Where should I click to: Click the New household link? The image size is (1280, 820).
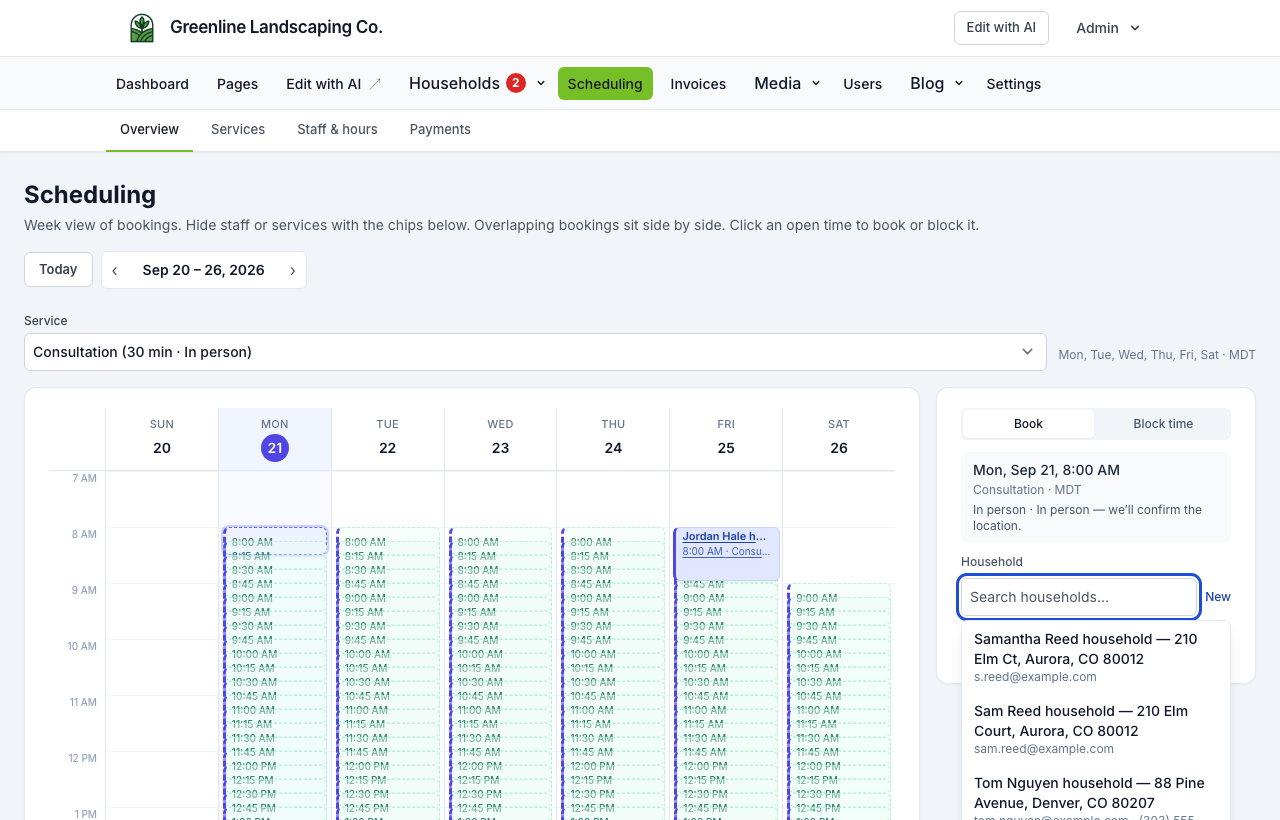1218,597
